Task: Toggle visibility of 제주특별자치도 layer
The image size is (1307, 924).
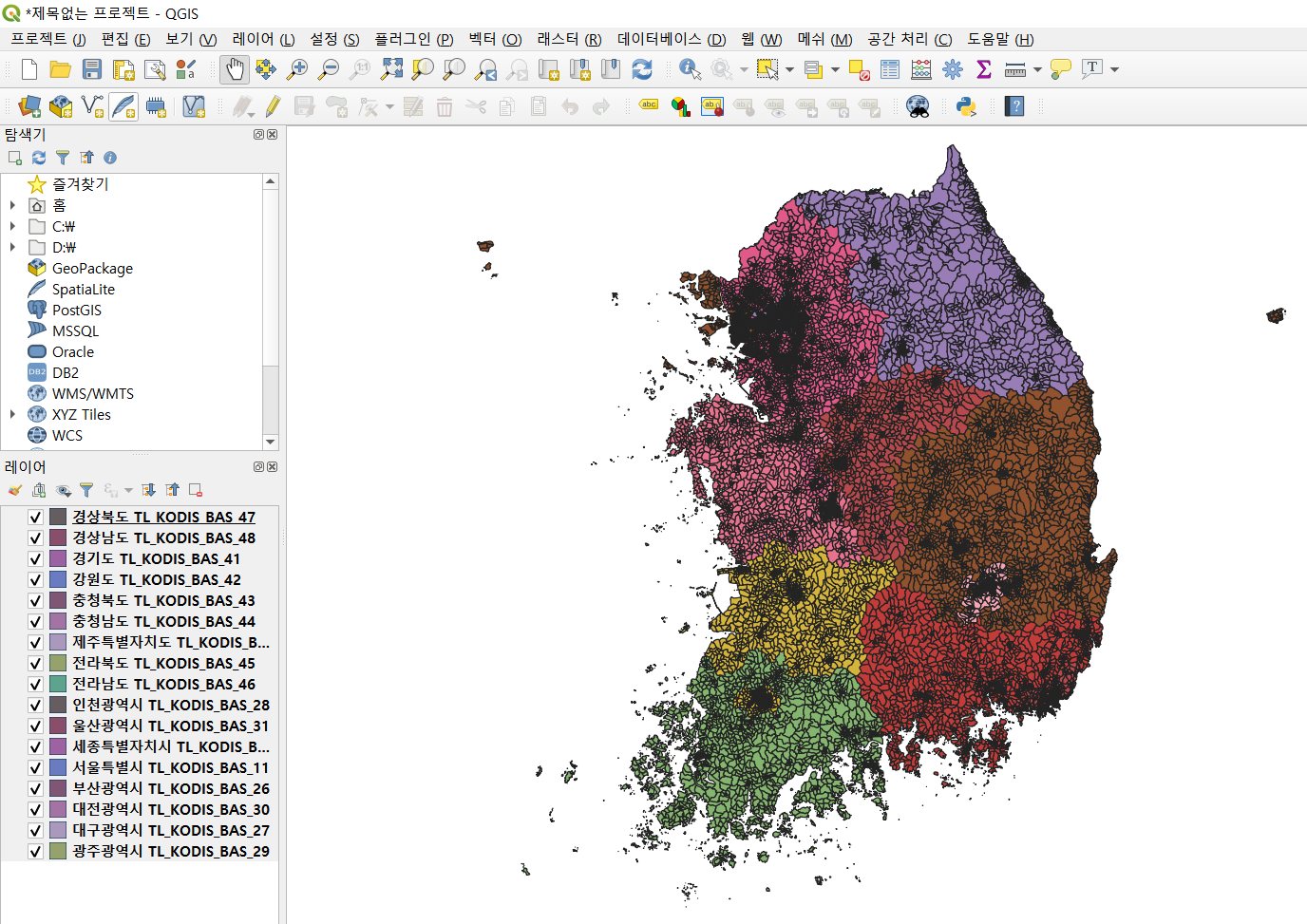Action: 35,642
